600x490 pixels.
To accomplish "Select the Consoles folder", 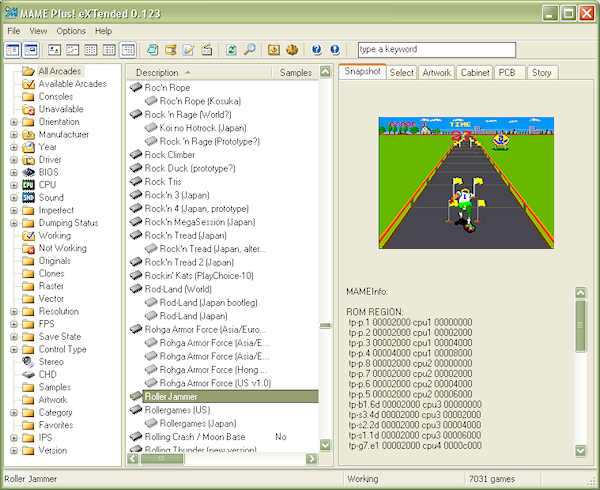I will tap(55, 96).
